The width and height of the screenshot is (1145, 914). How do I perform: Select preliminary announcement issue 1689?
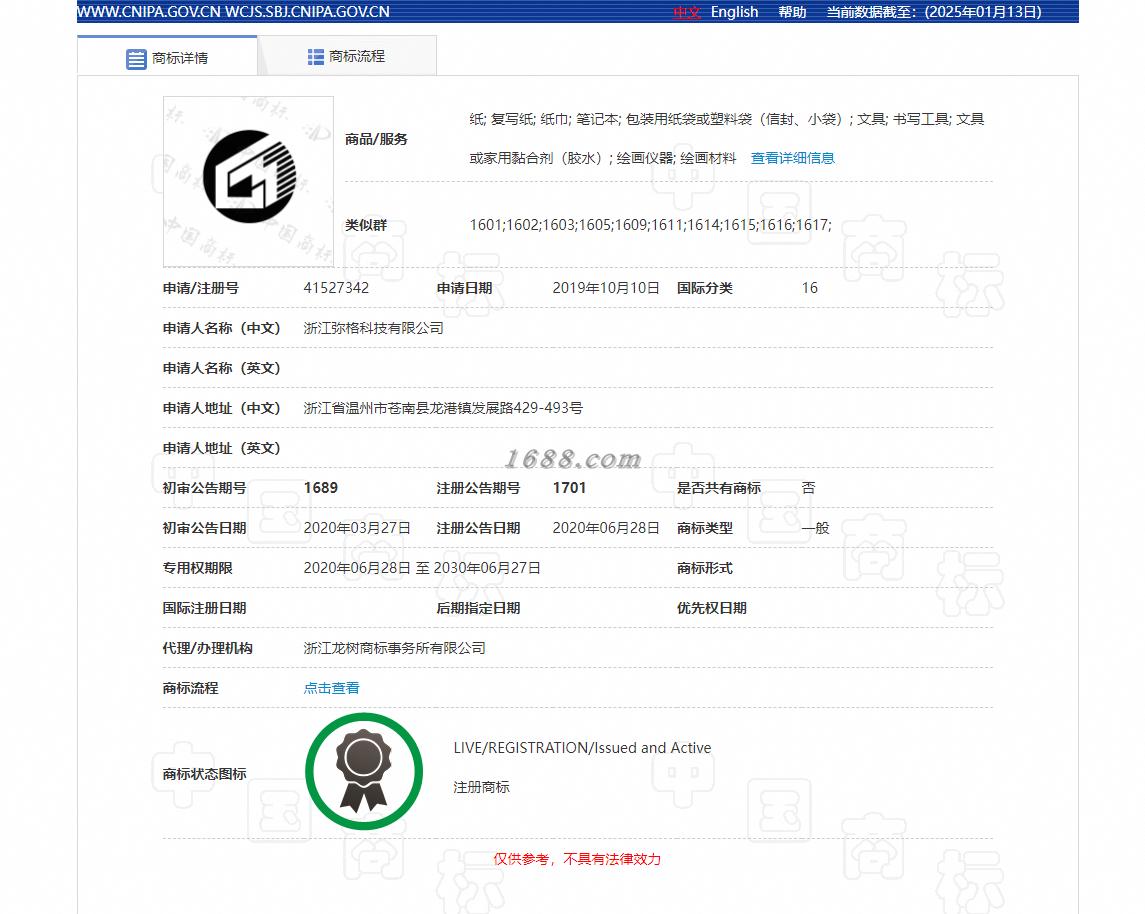(x=321, y=488)
